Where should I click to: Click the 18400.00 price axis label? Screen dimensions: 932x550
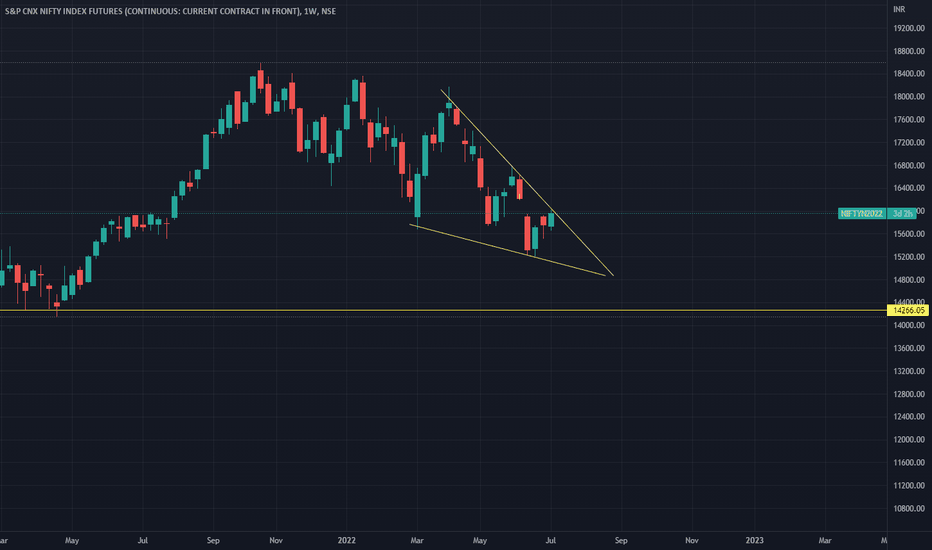(909, 74)
